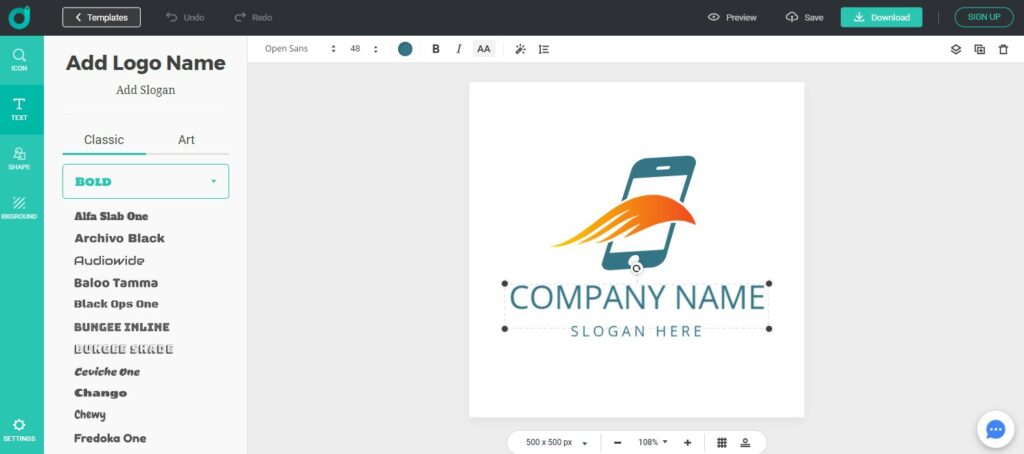Zoom out with the minus icon
The image size is (1024, 454).
coord(618,442)
